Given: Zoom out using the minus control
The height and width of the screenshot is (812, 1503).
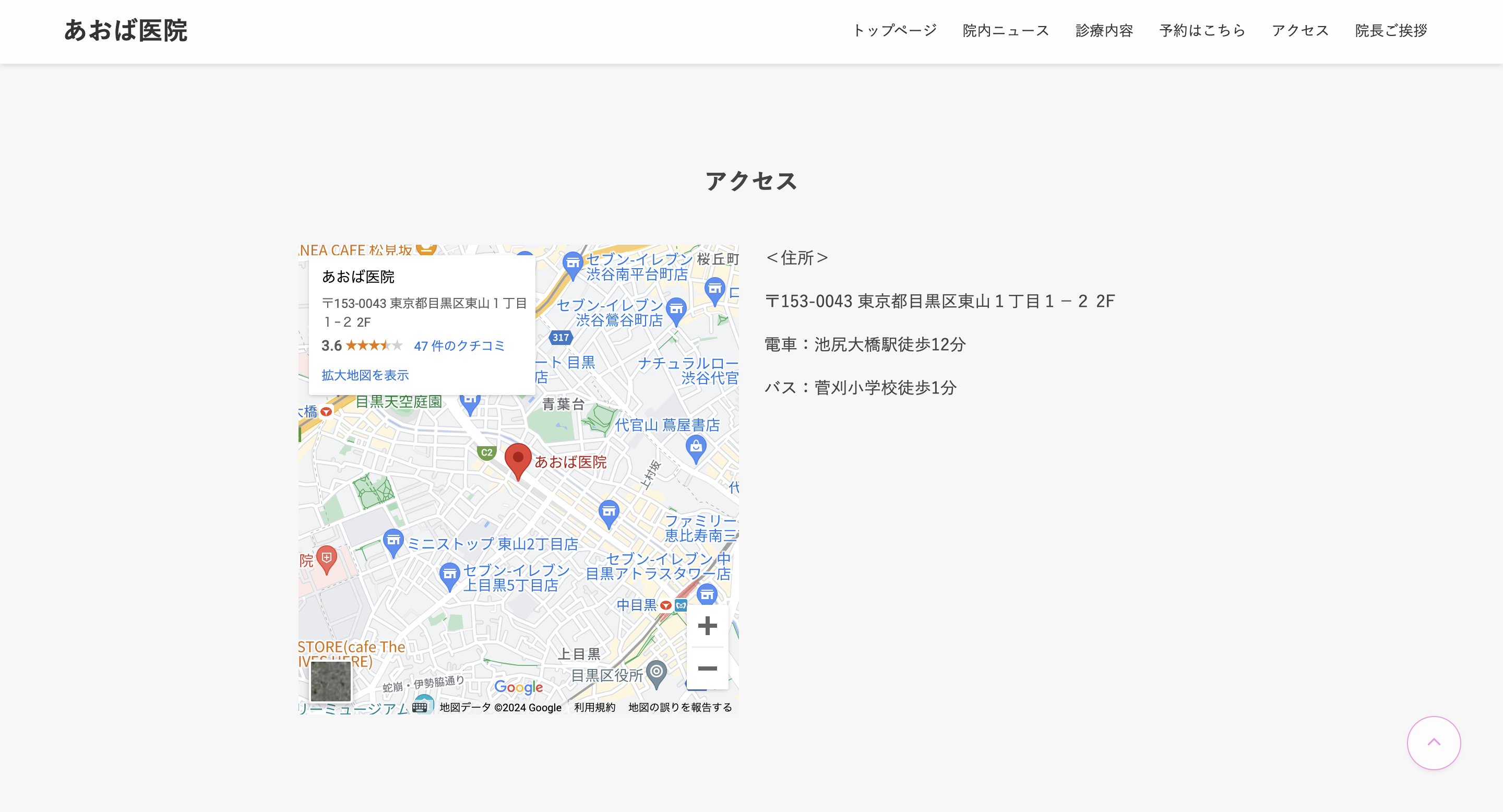Looking at the screenshot, I should (708, 669).
